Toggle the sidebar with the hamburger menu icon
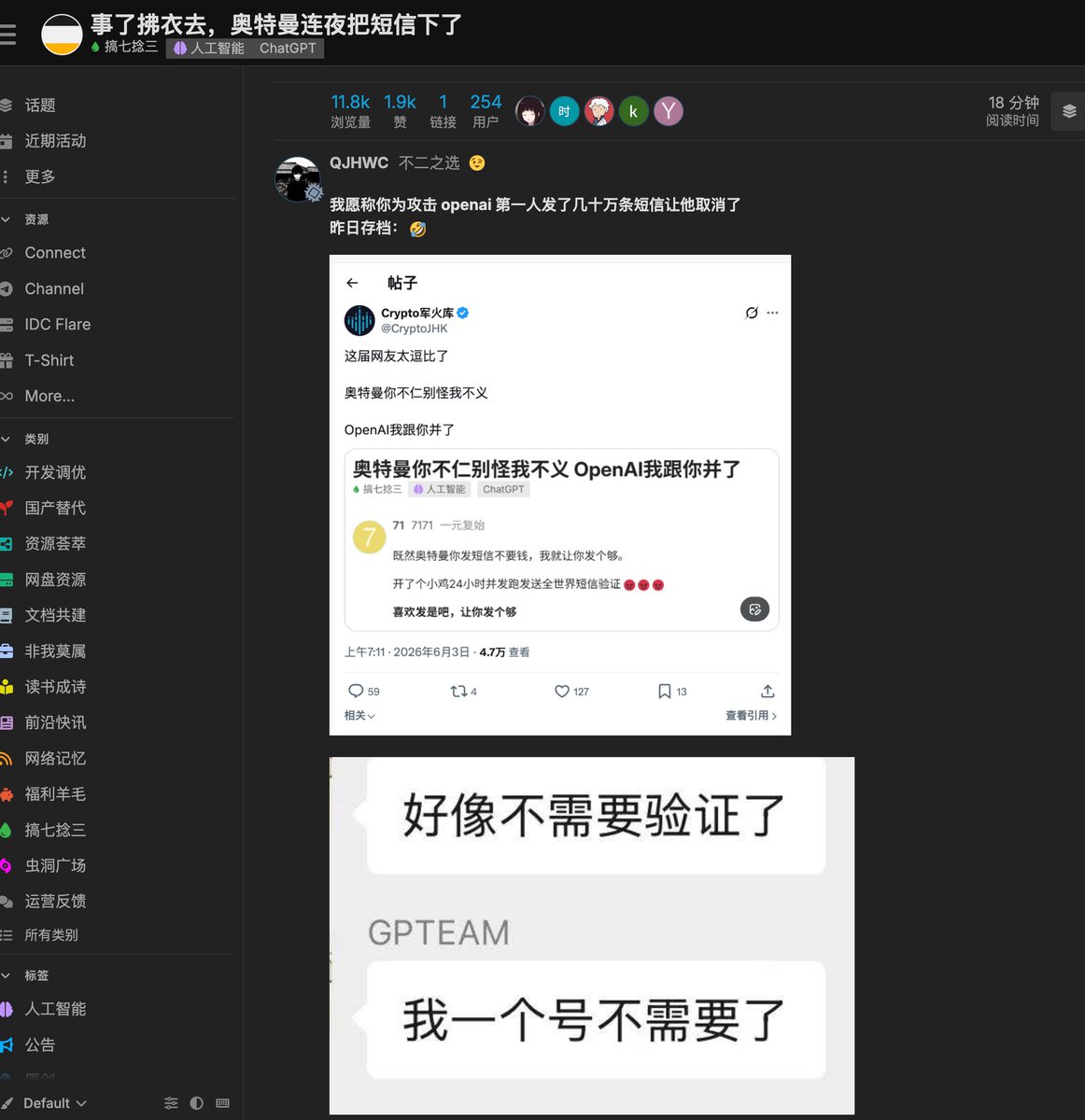This screenshot has width=1085, height=1120. tap(7, 35)
